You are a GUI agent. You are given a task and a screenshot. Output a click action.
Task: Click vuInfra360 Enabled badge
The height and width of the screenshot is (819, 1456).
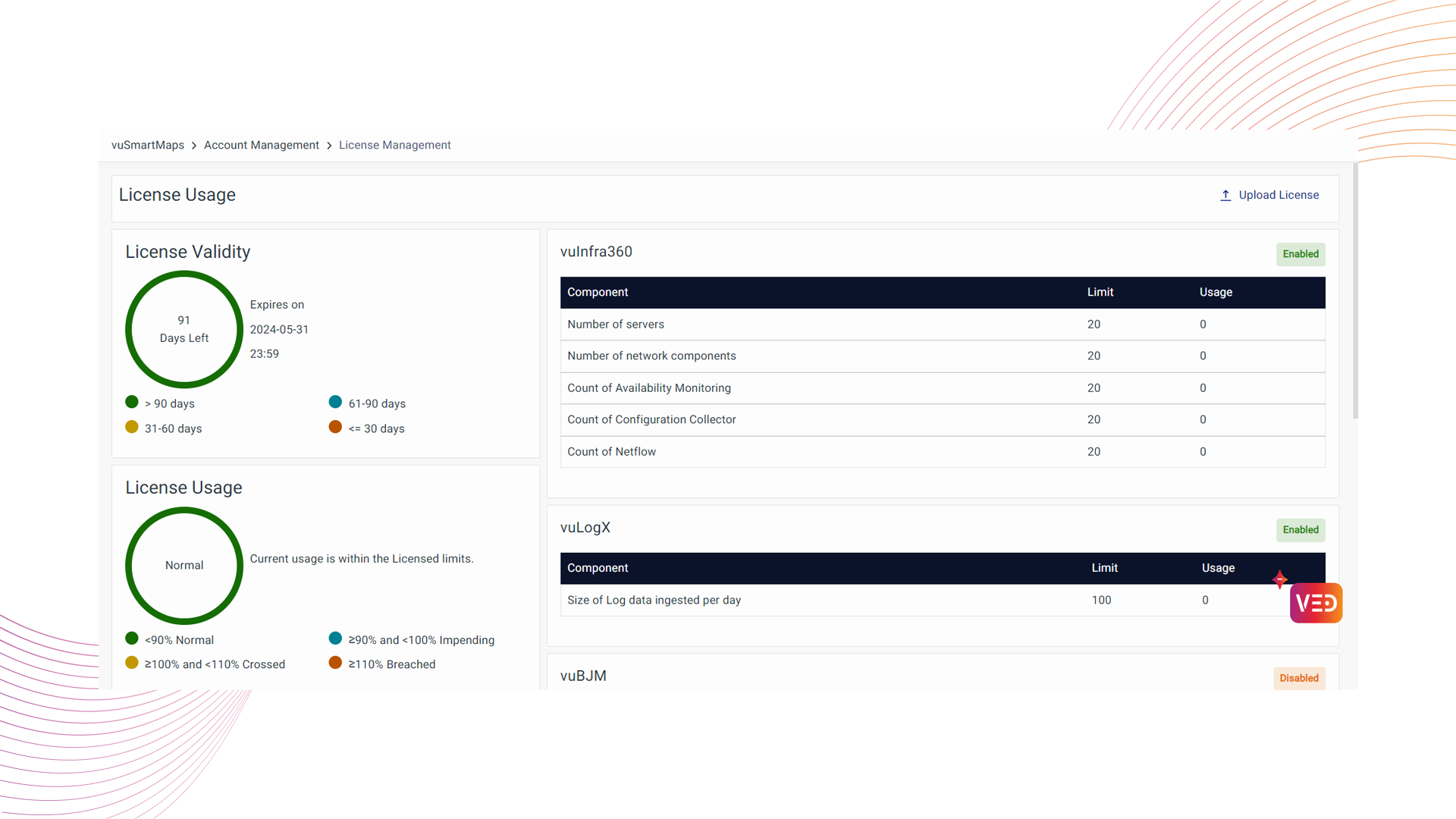1301,254
